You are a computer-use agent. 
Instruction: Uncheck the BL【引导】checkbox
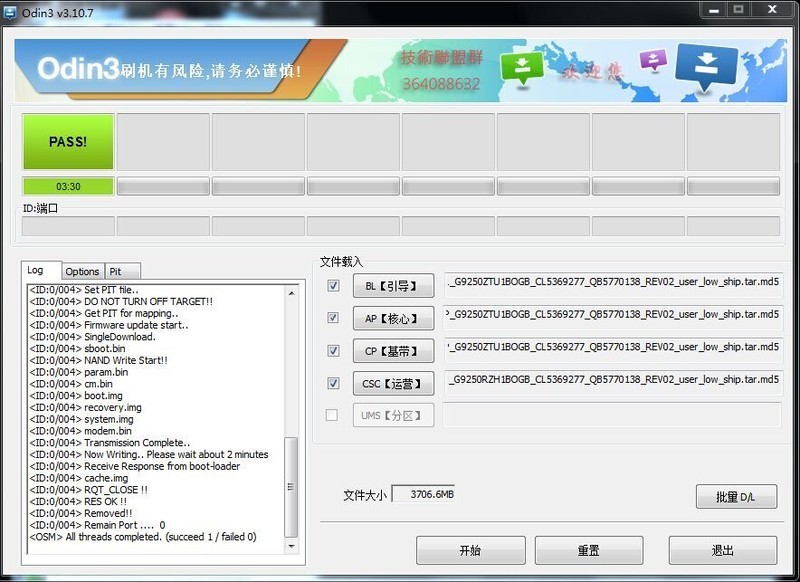click(x=331, y=288)
